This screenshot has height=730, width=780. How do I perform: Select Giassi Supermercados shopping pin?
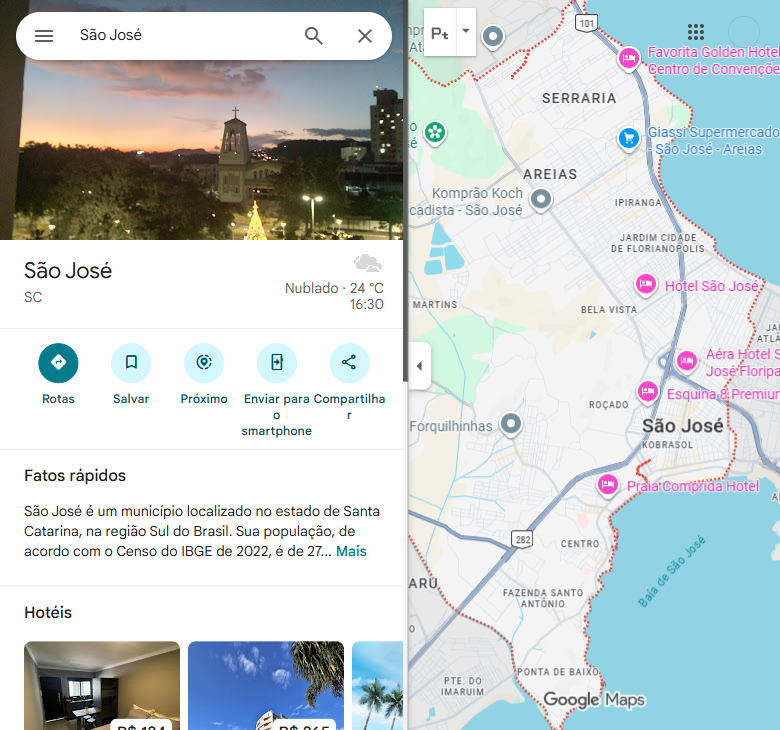(629, 139)
